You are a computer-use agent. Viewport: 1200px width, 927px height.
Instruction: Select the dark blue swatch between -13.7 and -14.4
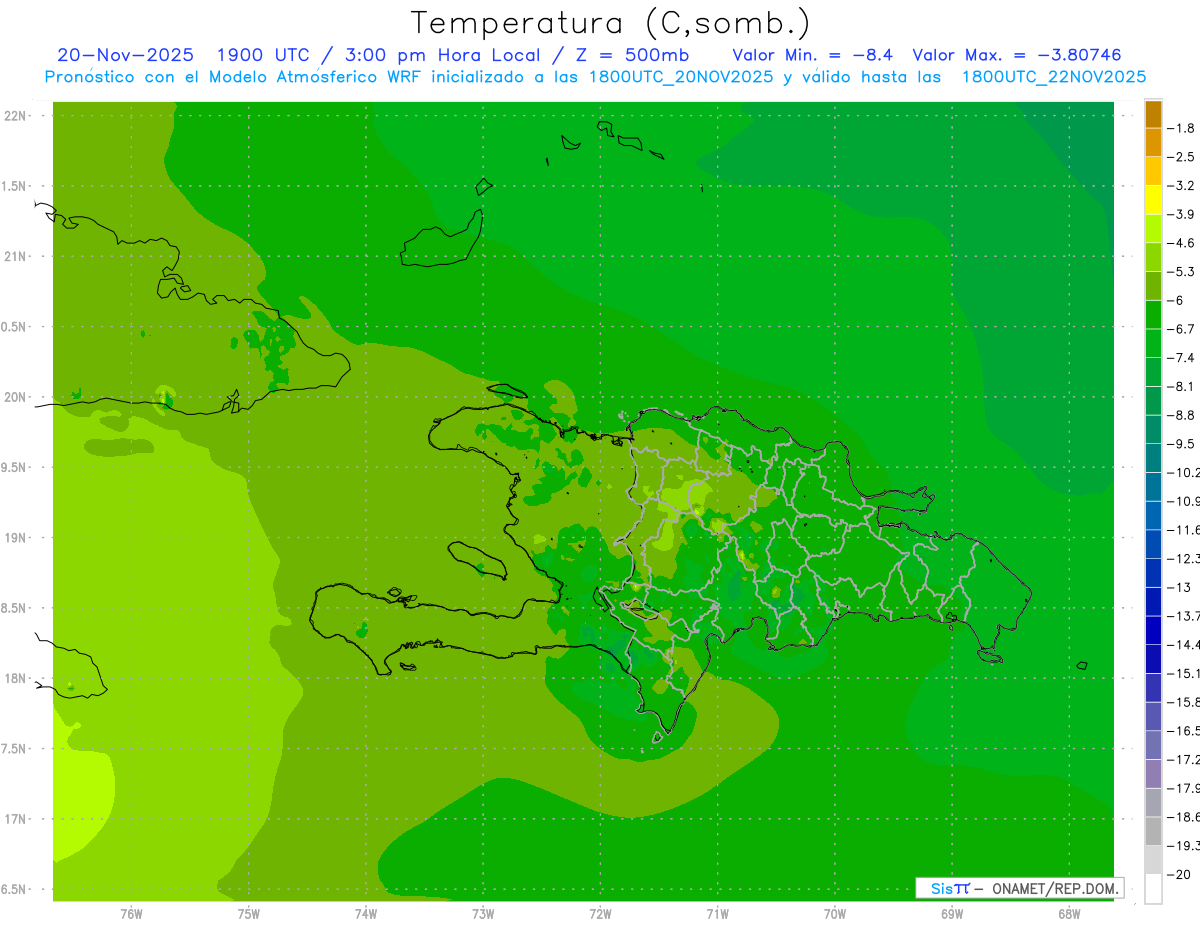1153,630
